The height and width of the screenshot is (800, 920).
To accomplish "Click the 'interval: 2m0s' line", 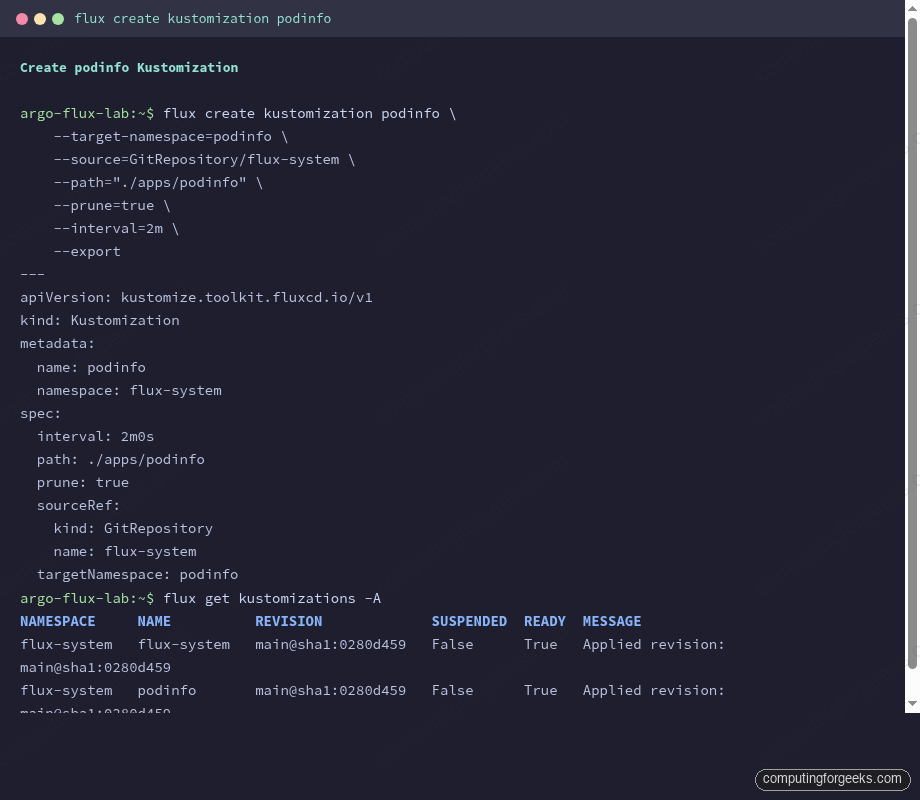I will point(95,437).
